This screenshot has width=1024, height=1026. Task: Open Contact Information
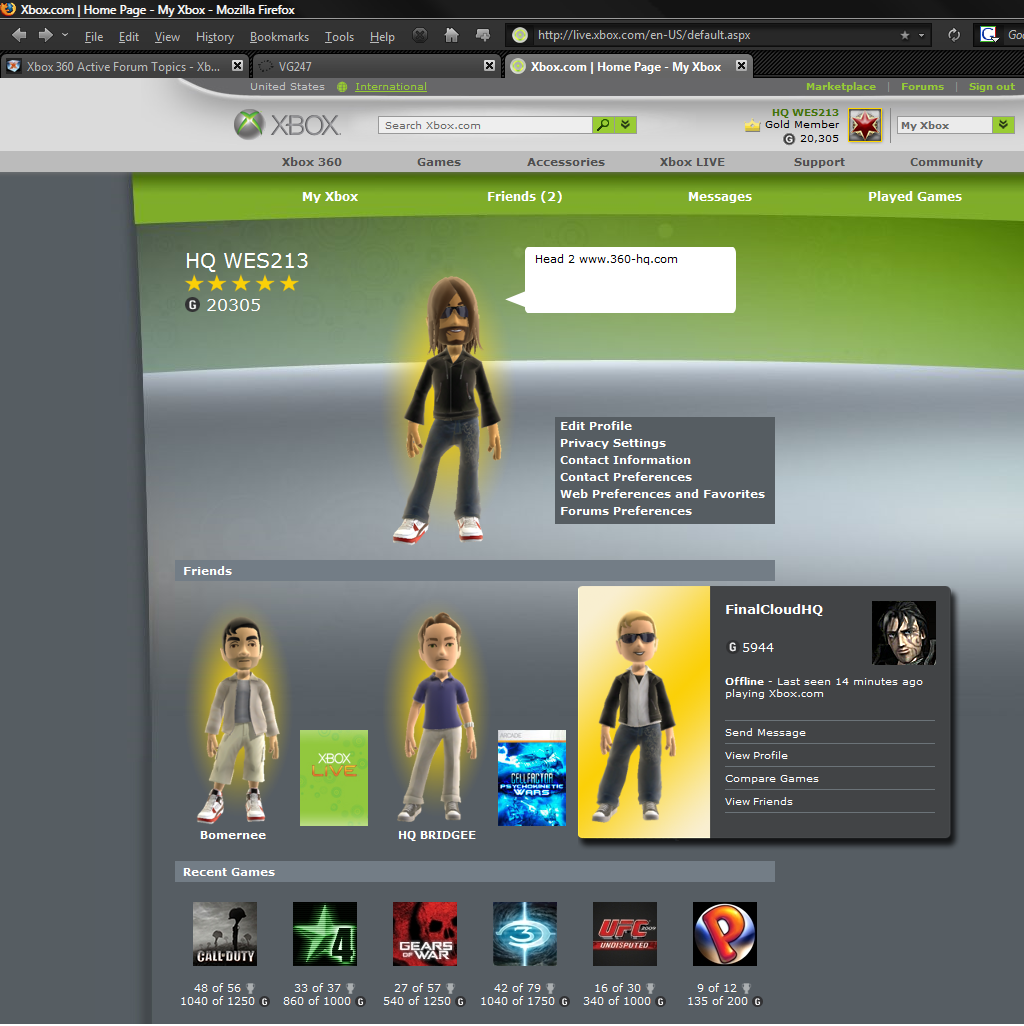625,460
